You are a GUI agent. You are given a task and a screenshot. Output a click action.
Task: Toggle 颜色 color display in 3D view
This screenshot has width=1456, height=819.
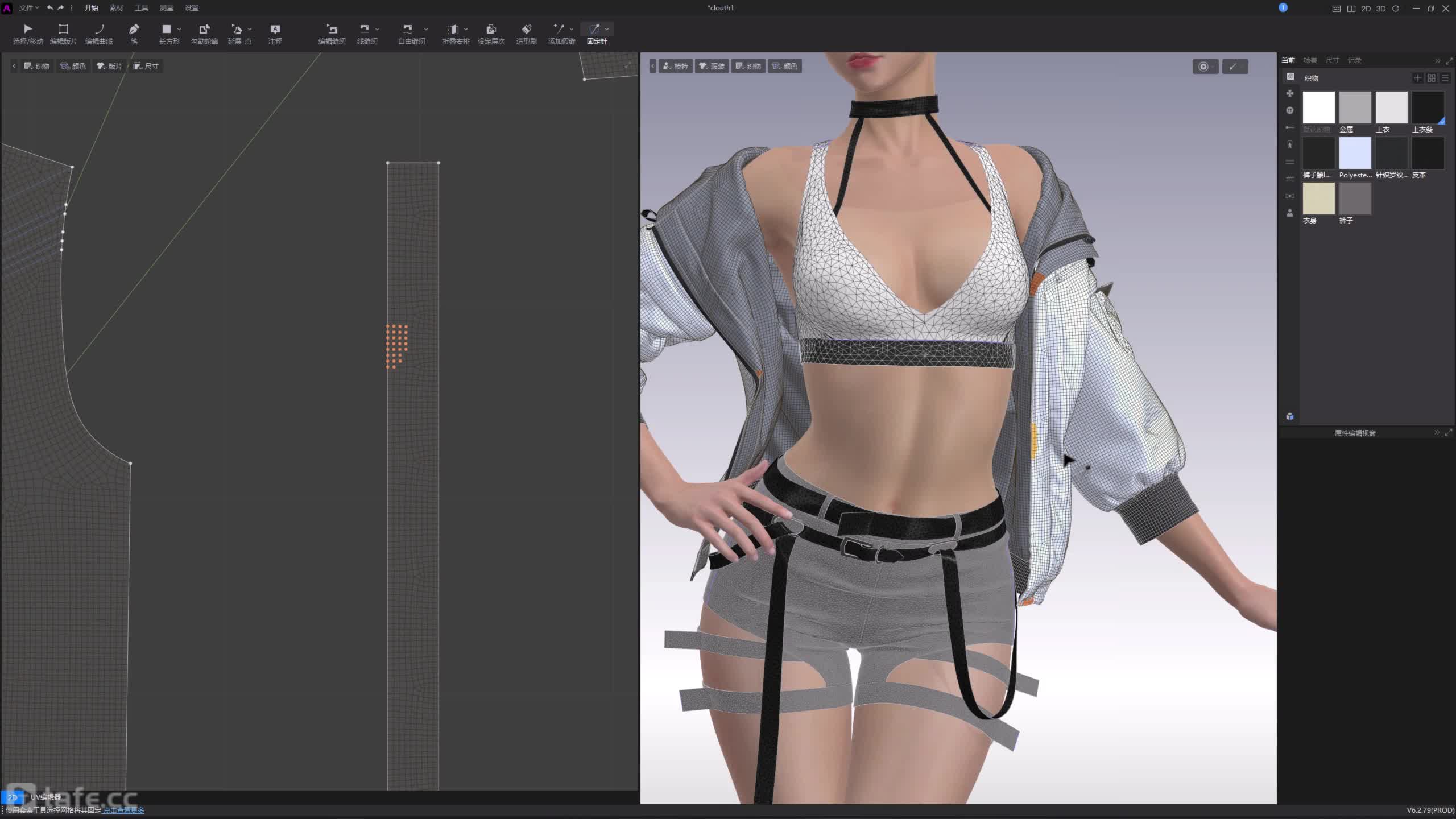point(785,66)
